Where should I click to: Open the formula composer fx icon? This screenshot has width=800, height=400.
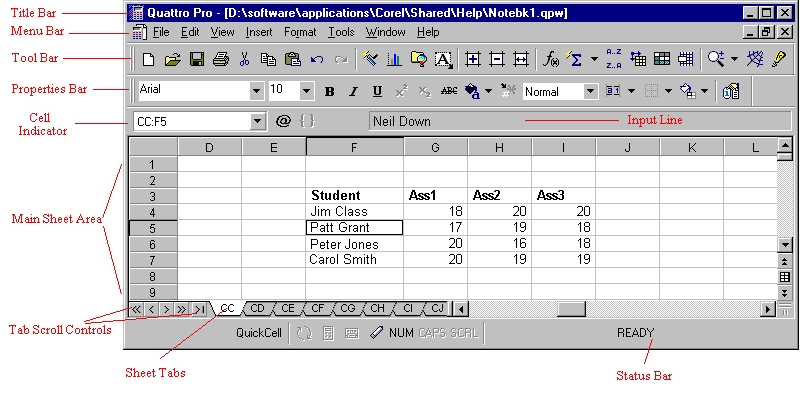pos(551,60)
